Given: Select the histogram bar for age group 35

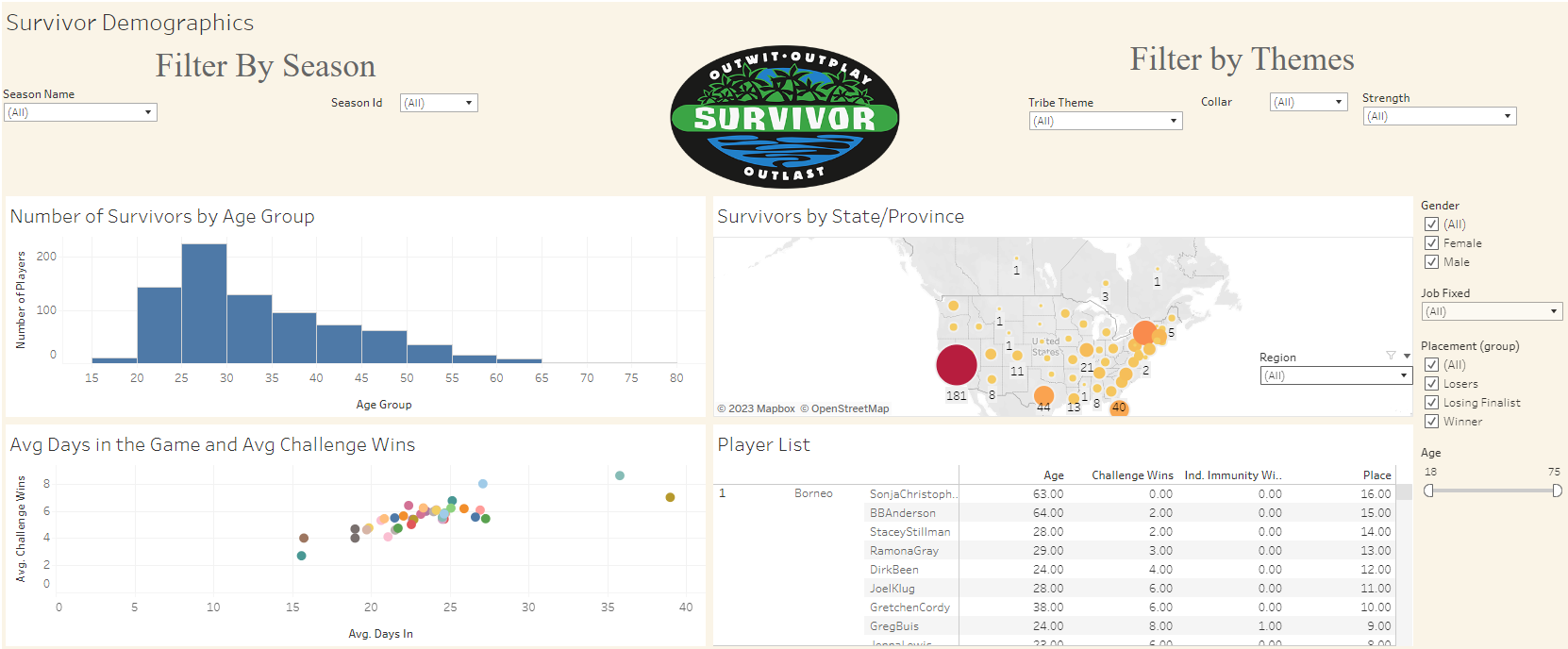Looking at the screenshot, I should [x=294, y=338].
